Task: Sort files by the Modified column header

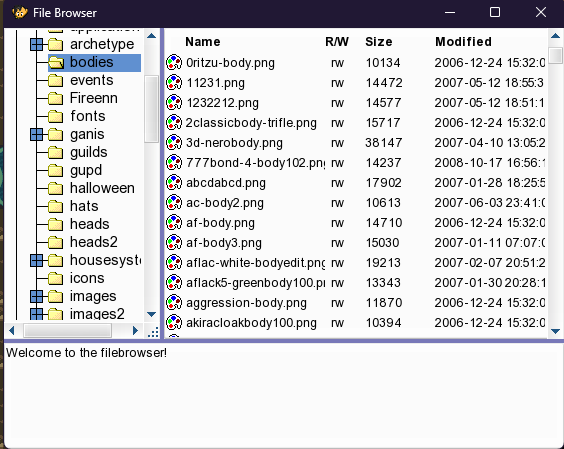Action: [x=464, y=42]
